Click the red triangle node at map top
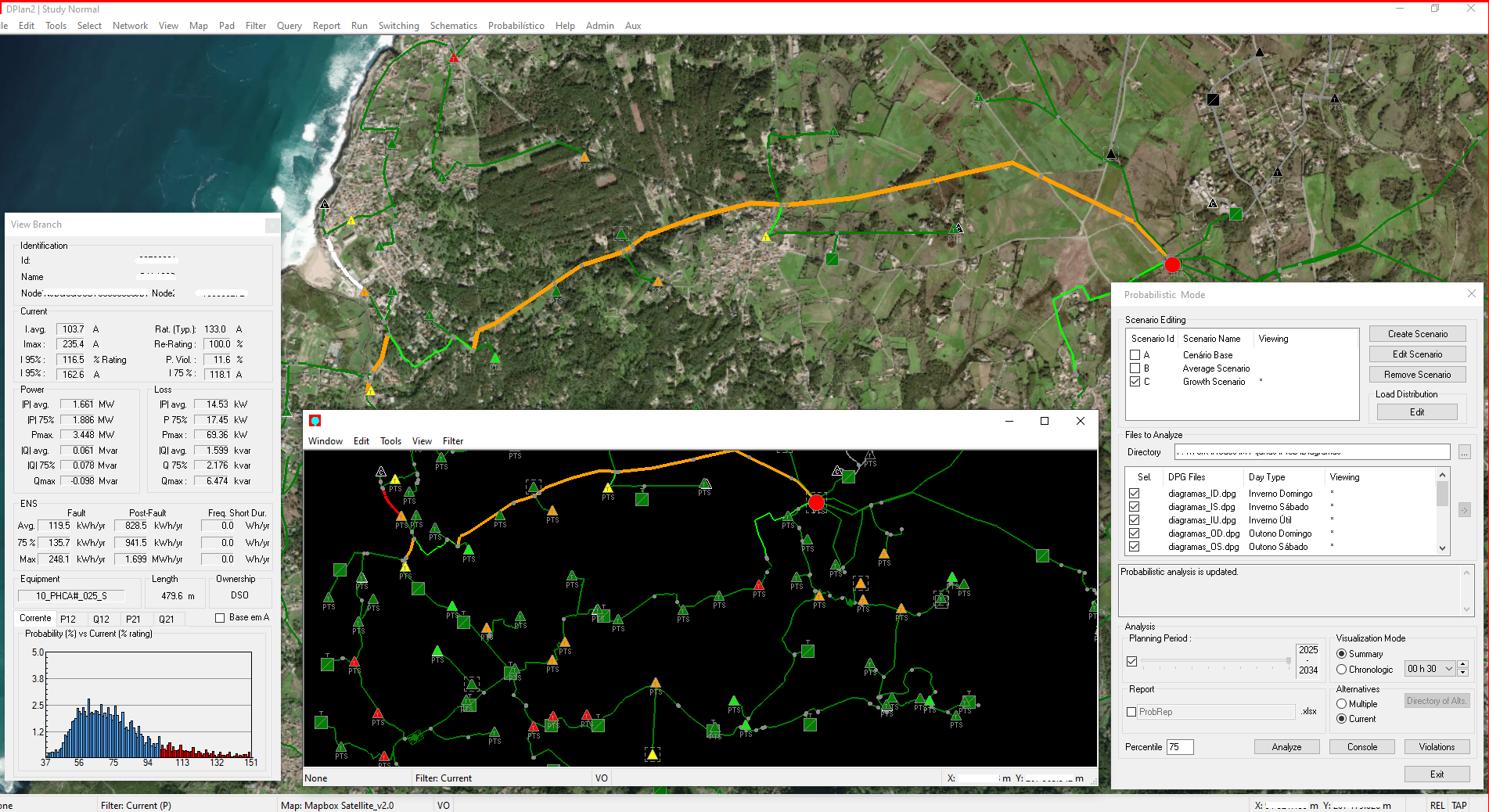 (x=454, y=58)
